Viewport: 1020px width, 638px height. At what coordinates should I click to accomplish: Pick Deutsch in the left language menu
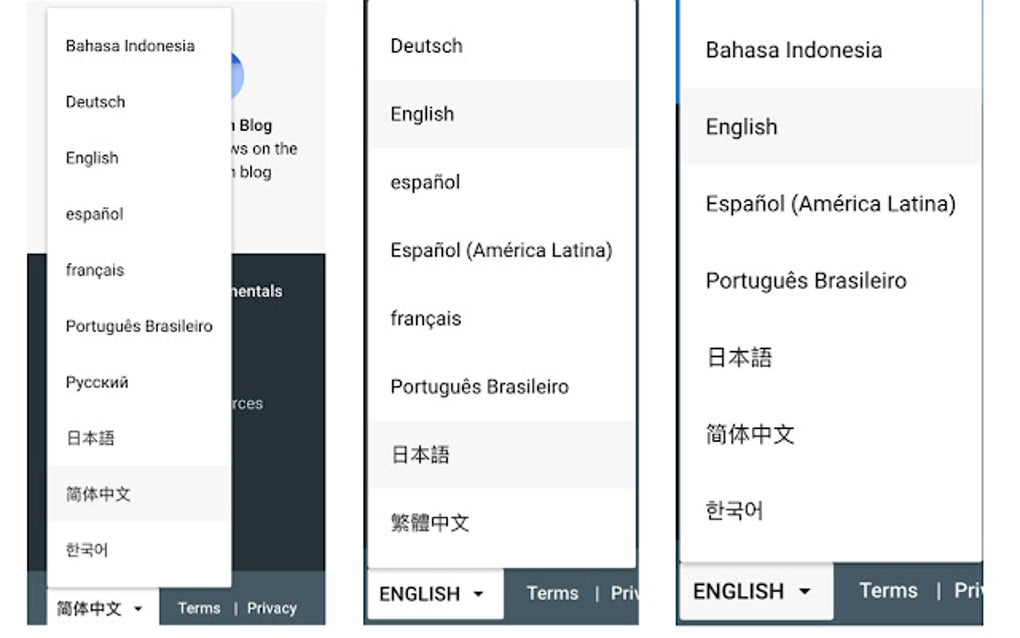[x=96, y=102]
